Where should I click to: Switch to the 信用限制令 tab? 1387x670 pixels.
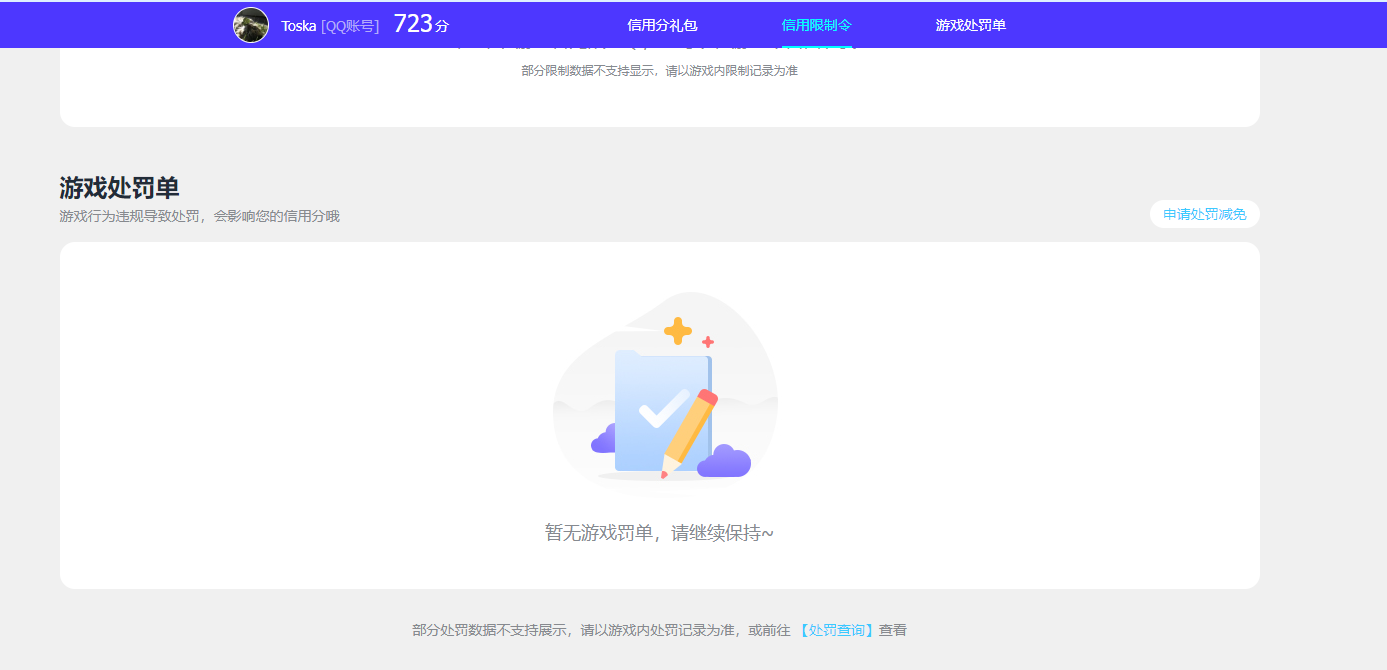click(816, 25)
